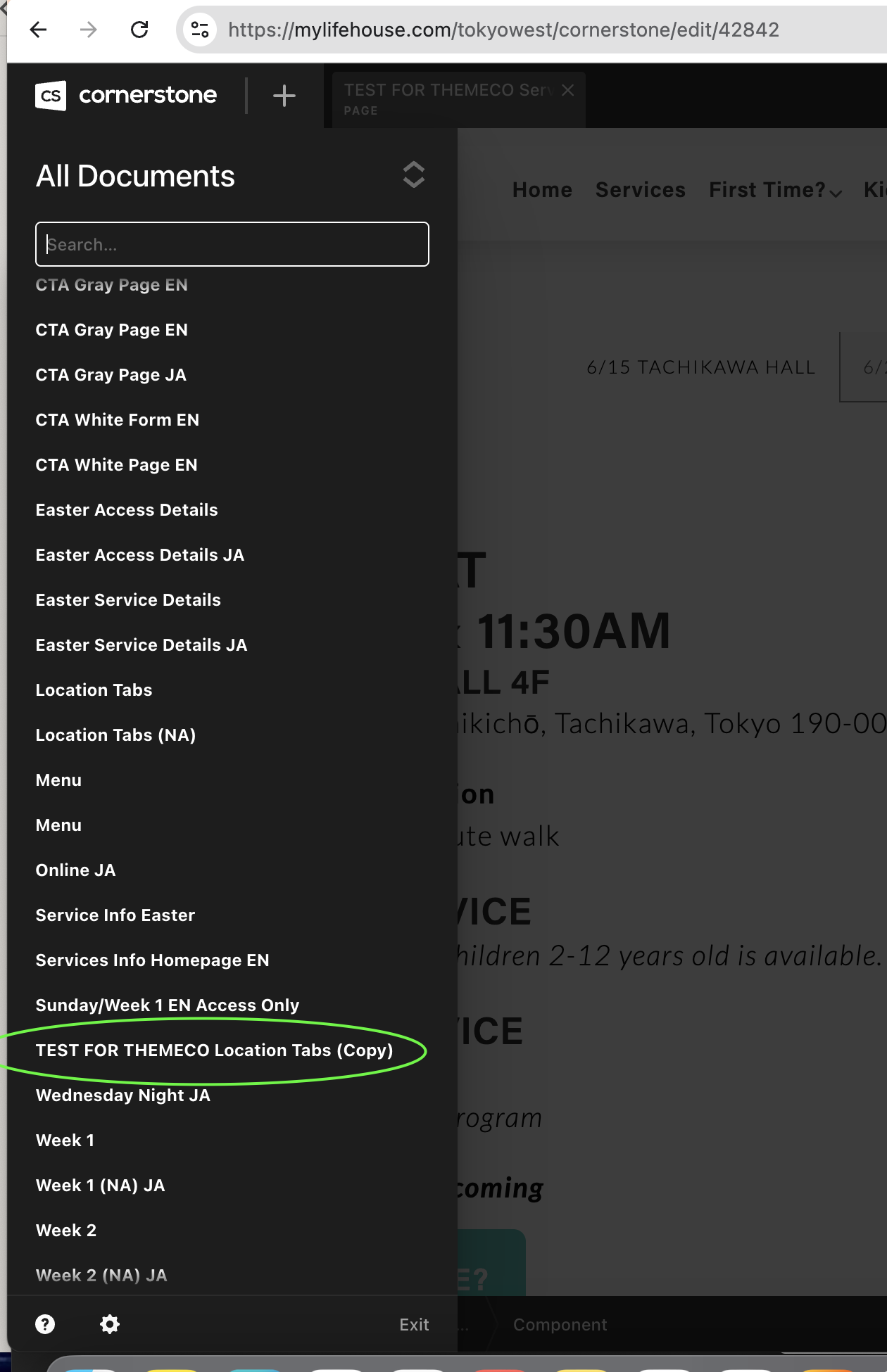The height and width of the screenshot is (1372, 887).
Task: Click the browser back arrow
Action: coord(38,30)
